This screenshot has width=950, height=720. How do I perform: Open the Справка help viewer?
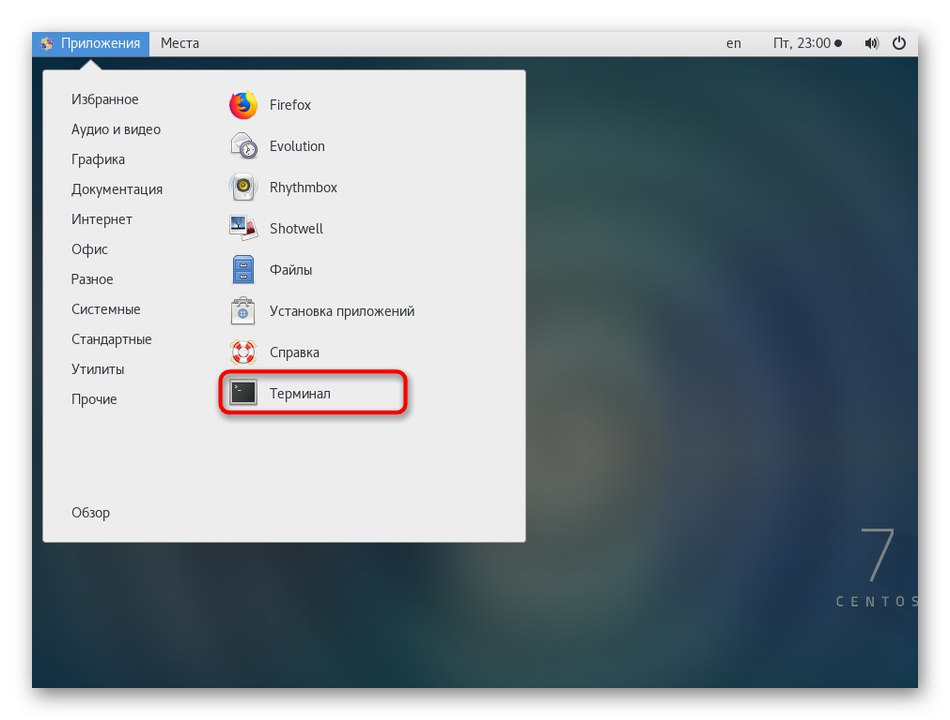(294, 352)
